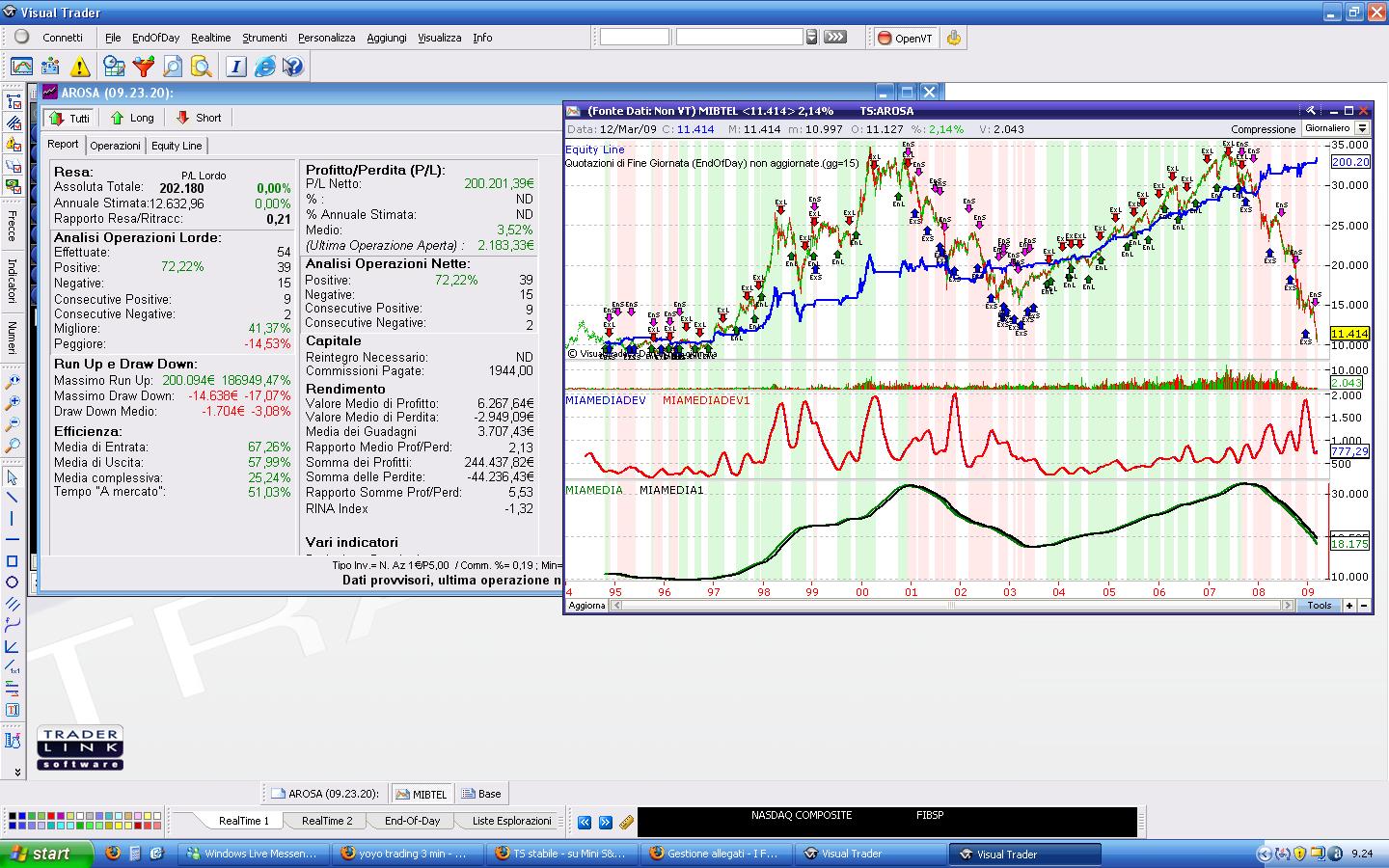Screen dimensions: 1389x868
Task: Activate the Base window tab
Action: pos(481,794)
